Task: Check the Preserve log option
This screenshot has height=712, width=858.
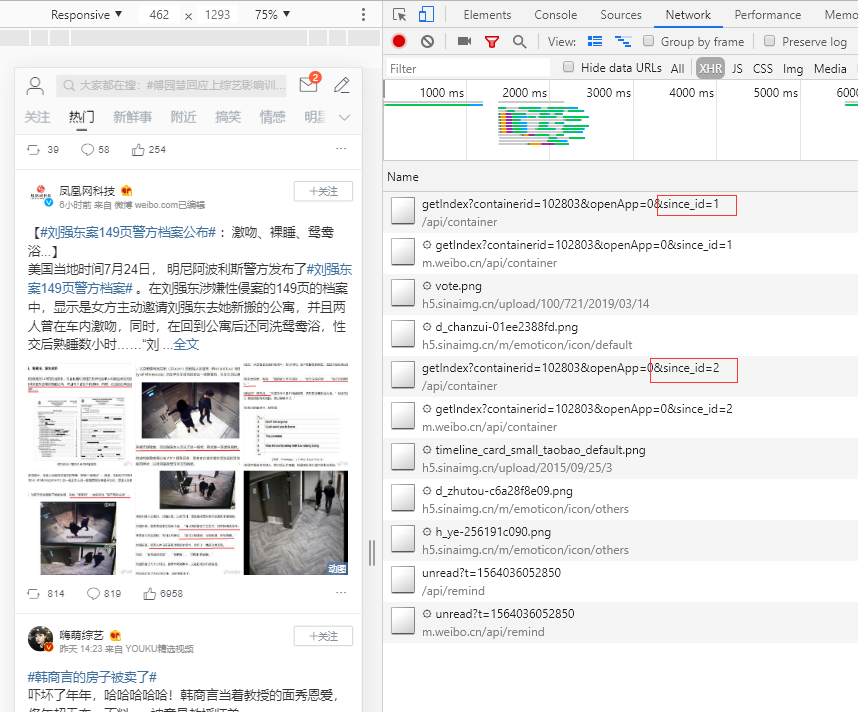Action: pos(769,41)
